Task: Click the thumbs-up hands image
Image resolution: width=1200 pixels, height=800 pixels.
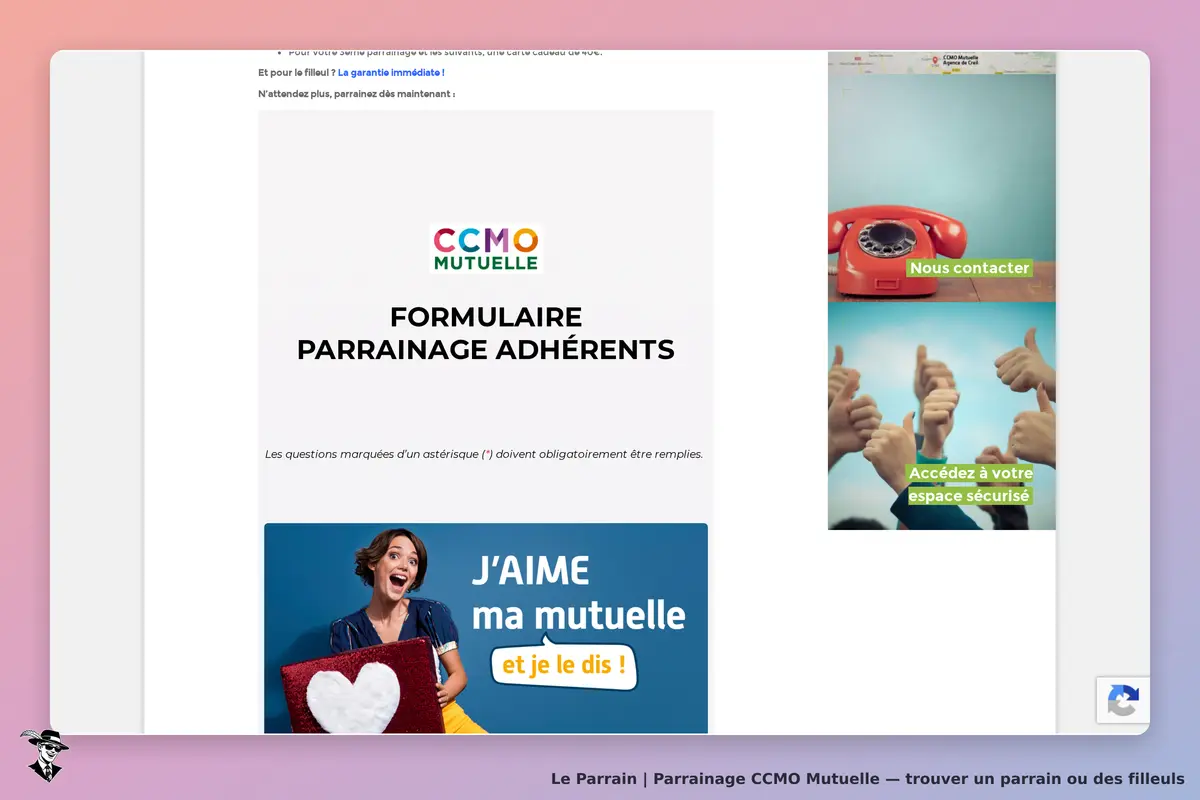Action: point(941,416)
